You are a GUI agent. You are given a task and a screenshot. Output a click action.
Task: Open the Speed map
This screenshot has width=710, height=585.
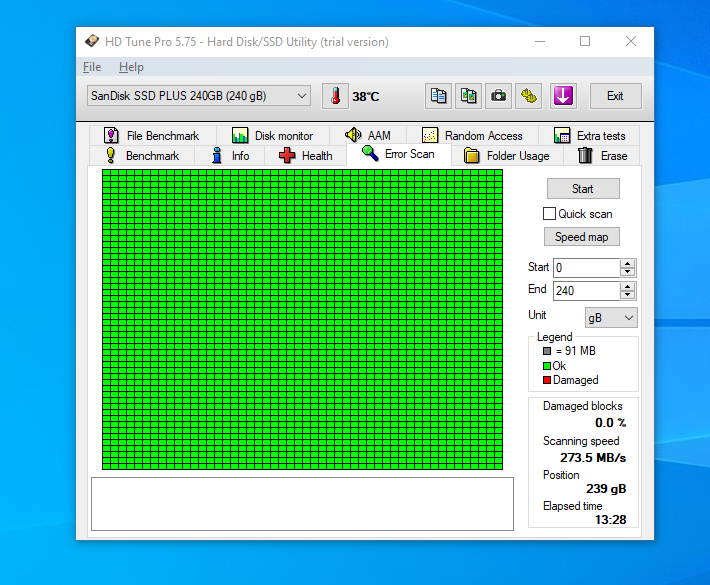click(x=581, y=237)
